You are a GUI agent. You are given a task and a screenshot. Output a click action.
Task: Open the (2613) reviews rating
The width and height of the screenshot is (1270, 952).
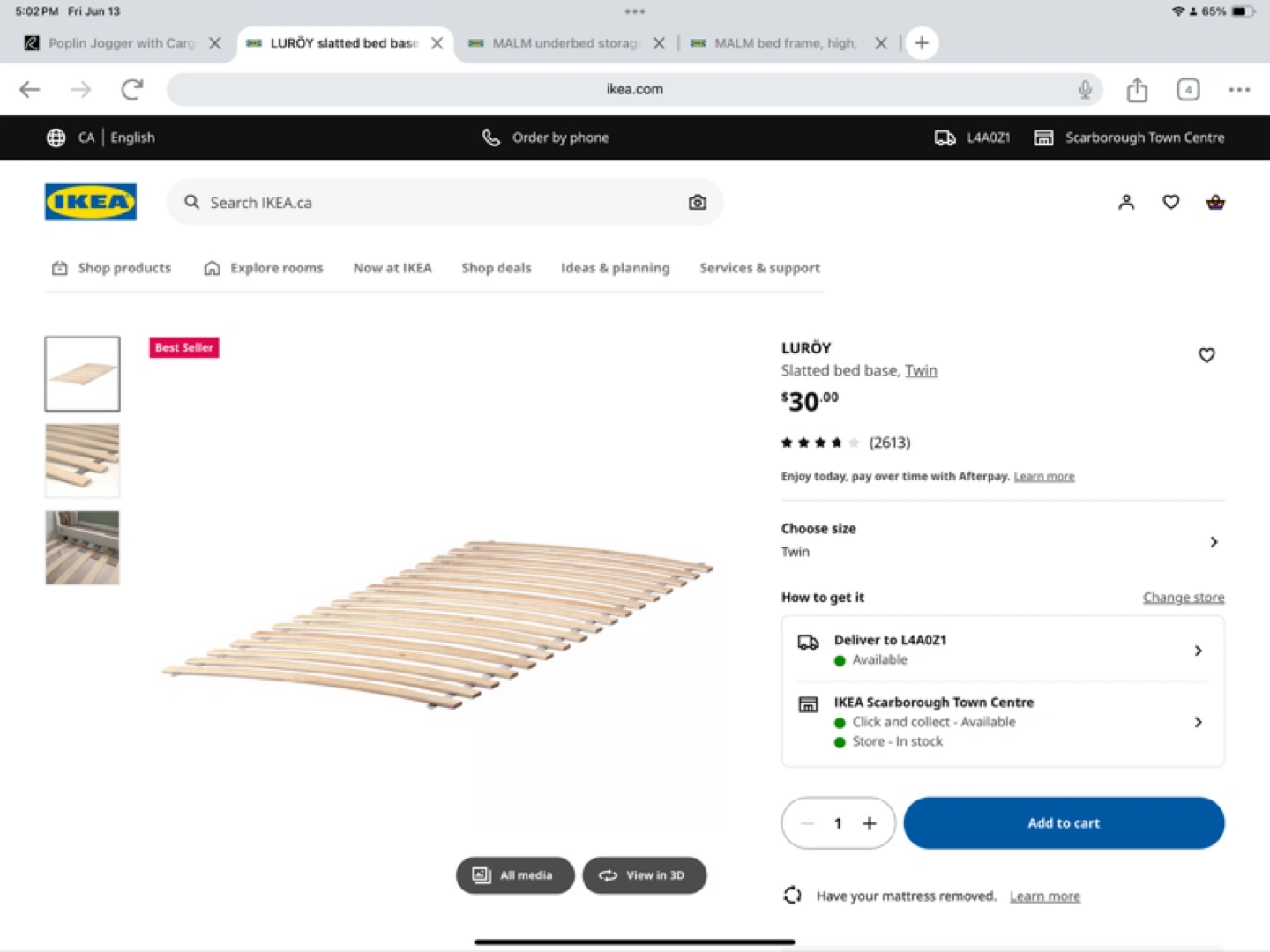click(846, 443)
